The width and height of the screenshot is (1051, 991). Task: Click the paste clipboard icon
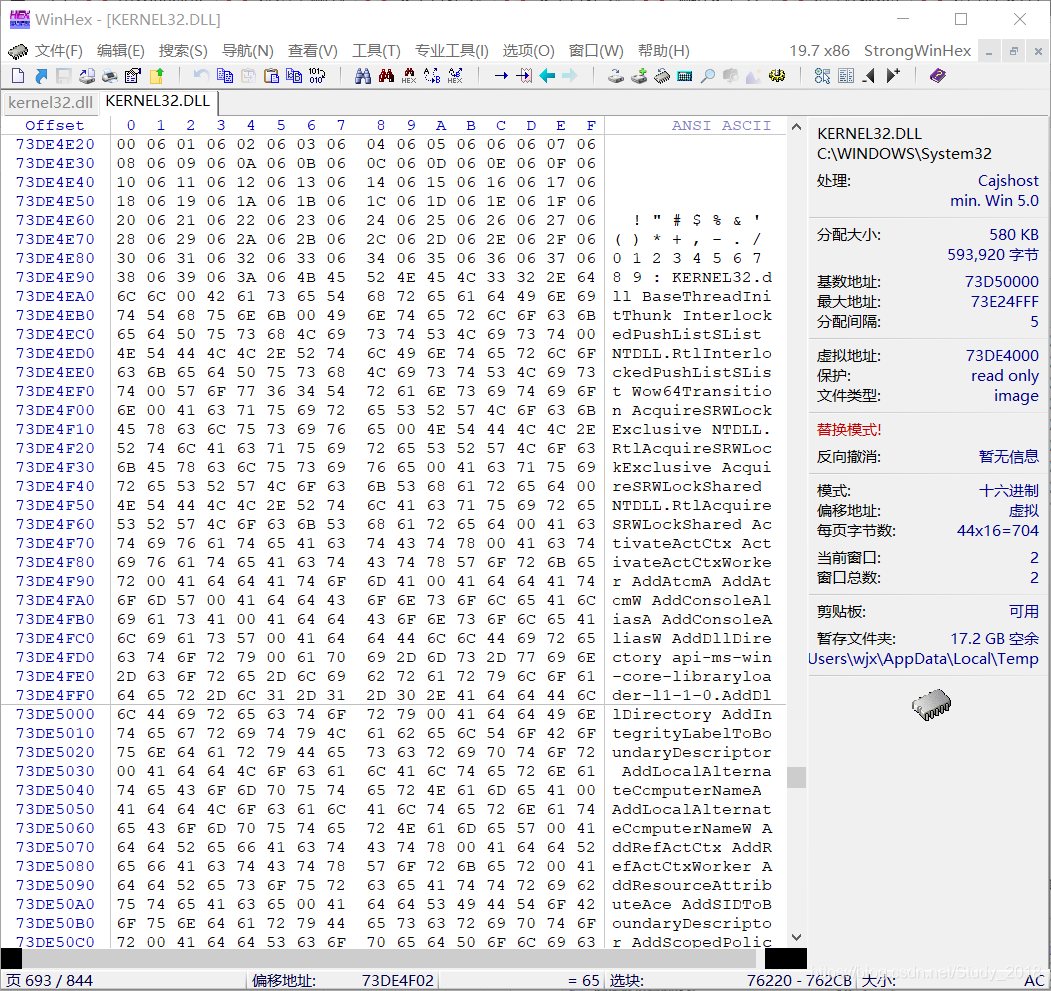coord(271,76)
